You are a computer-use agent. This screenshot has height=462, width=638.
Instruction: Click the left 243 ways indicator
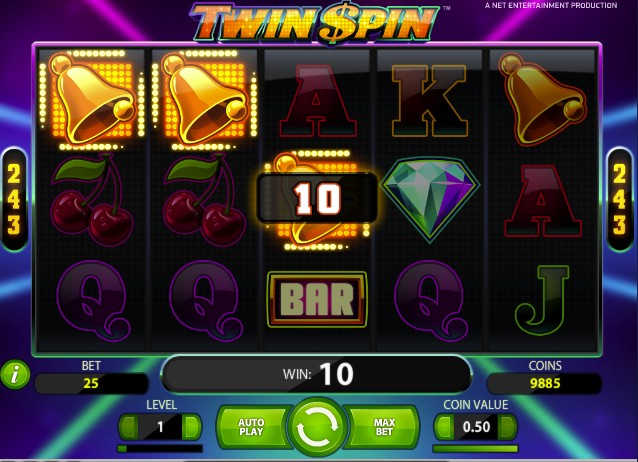point(14,199)
